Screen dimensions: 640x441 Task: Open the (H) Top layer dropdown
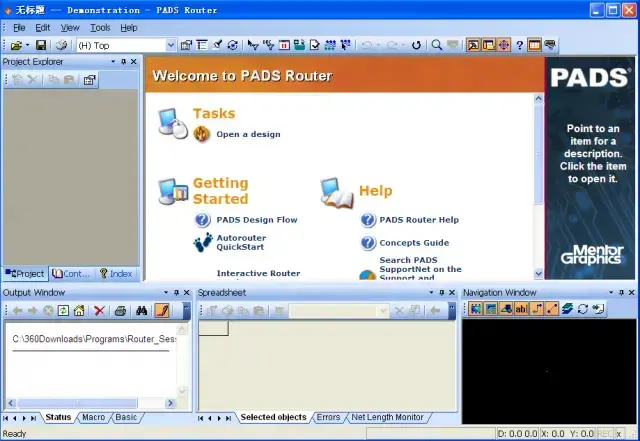[x=171, y=45]
